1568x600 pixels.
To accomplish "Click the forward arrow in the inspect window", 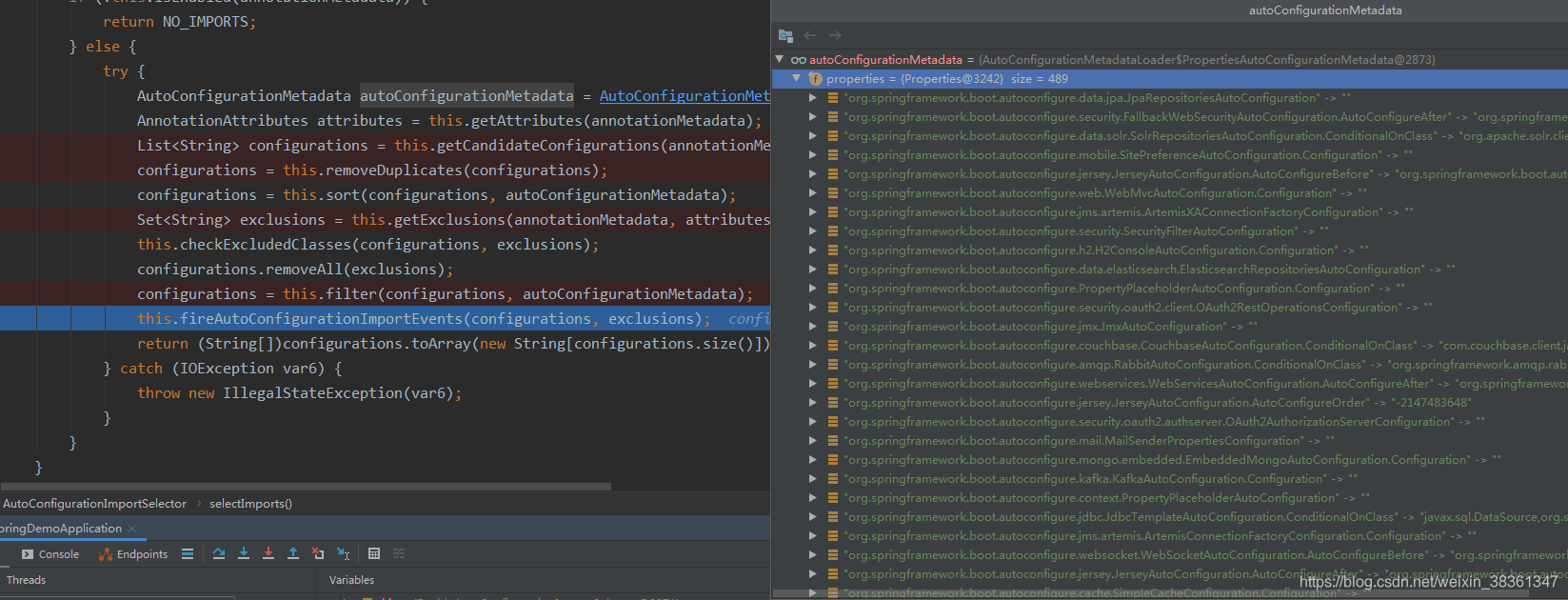I will (835, 35).
